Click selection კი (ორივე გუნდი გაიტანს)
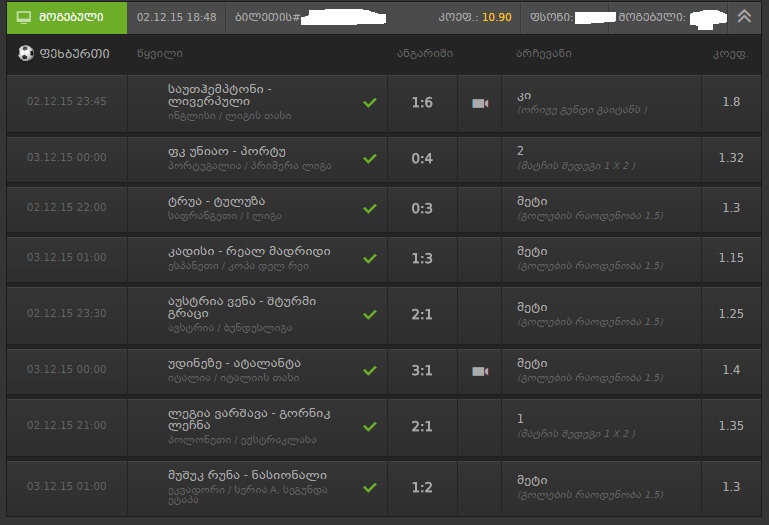This screenshot has height=525, width=769. (x=582, y=103)
